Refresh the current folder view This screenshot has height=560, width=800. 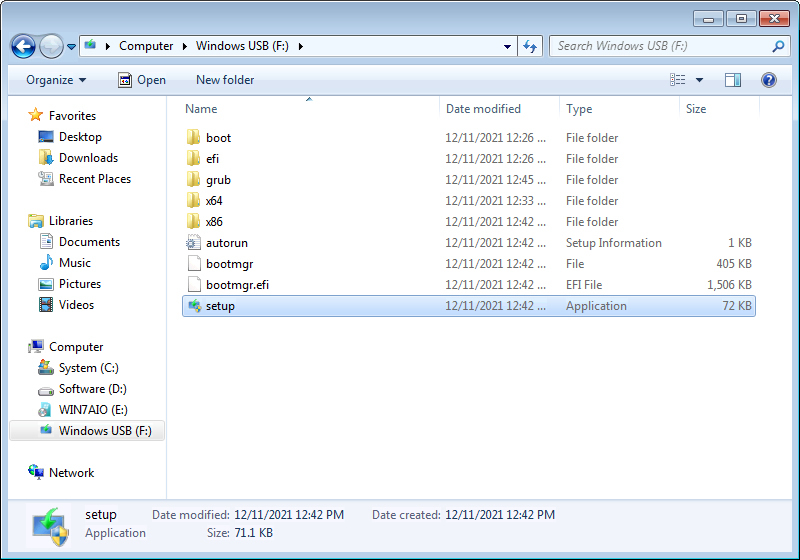click(530, 46)
